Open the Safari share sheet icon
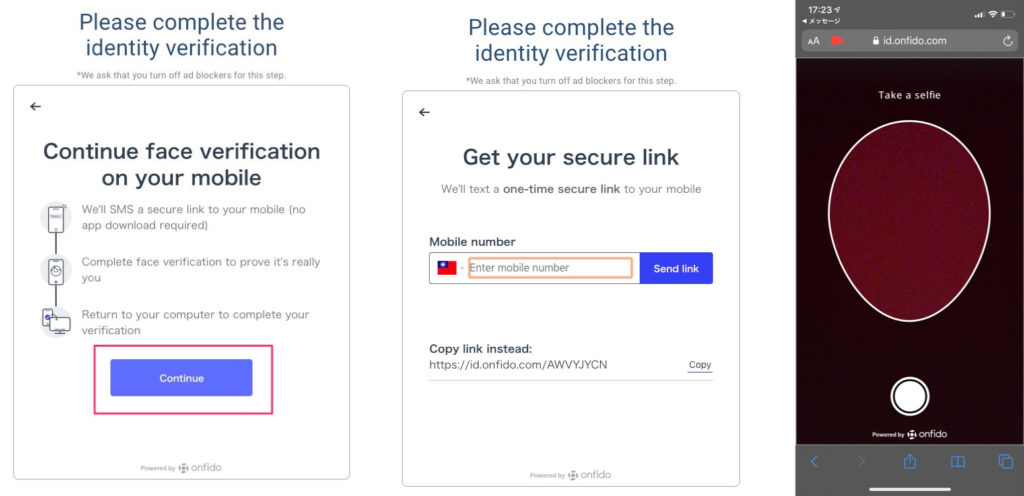The image size is (1024, 496). click(x=910, y=461)
